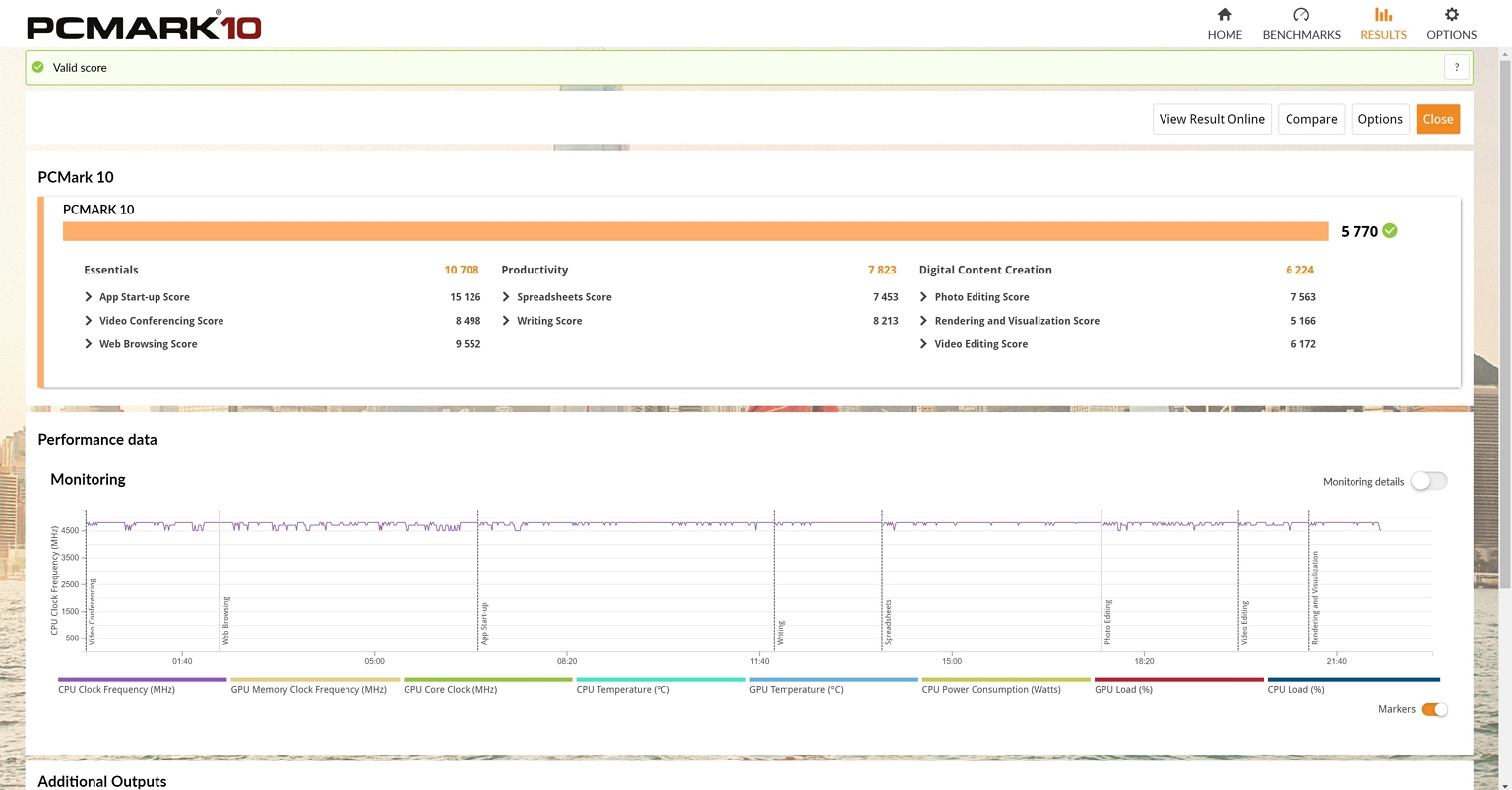Click the Compare button

point(1311,119)
